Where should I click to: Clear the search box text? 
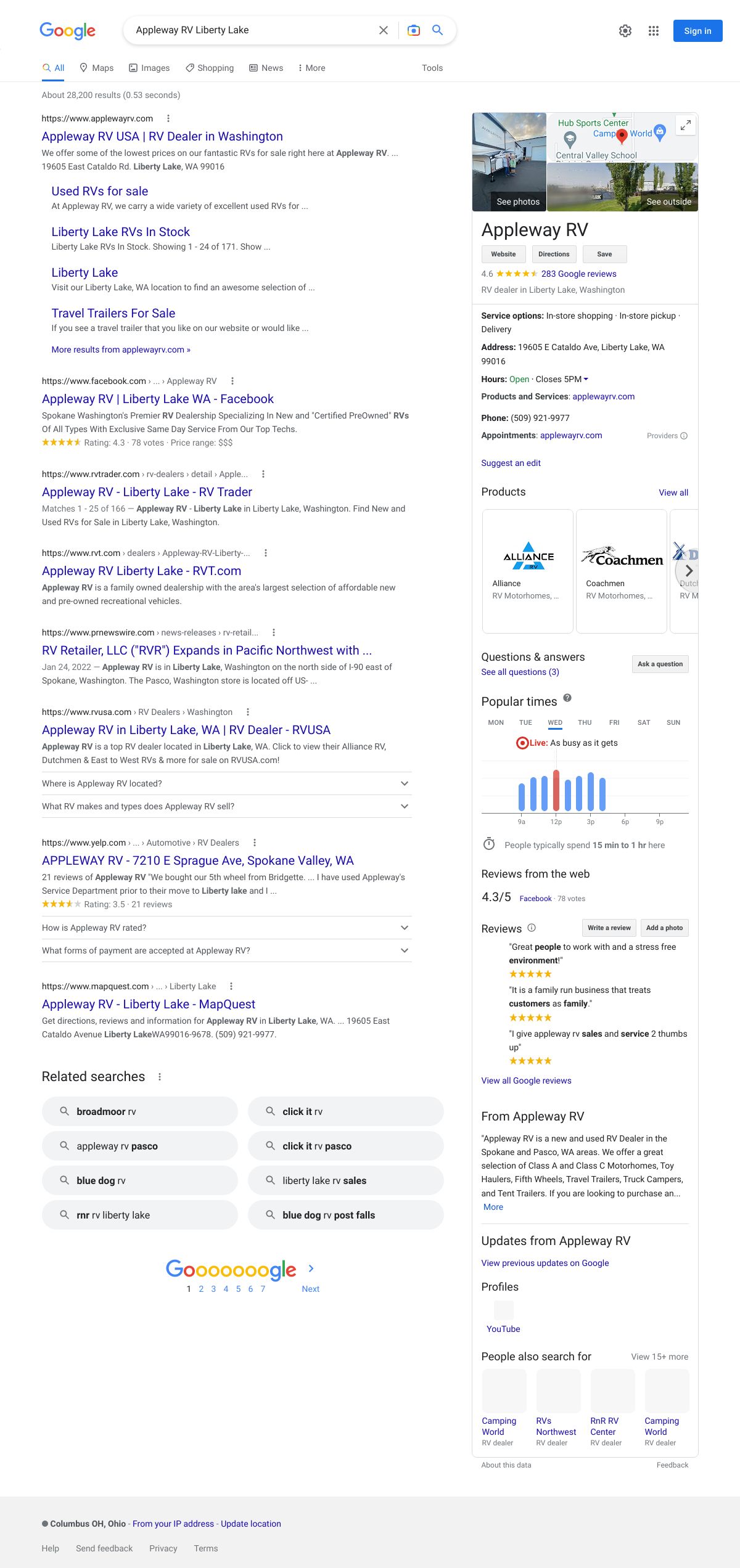[x=383, y=30]
